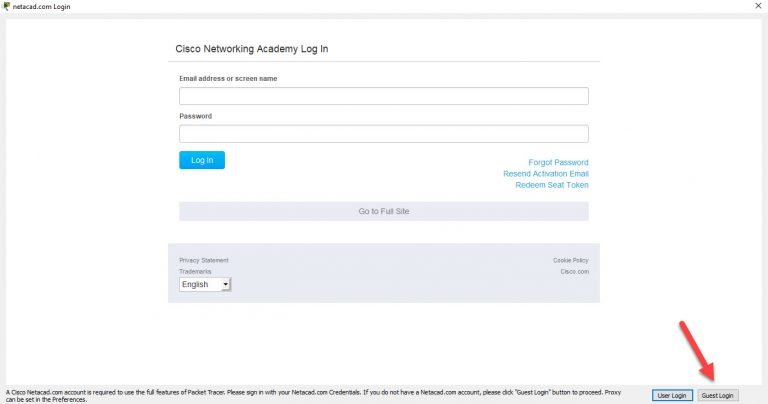The image size is (768, 404).
Task: Open the Forgot Password link
Action: coord(558,163)
